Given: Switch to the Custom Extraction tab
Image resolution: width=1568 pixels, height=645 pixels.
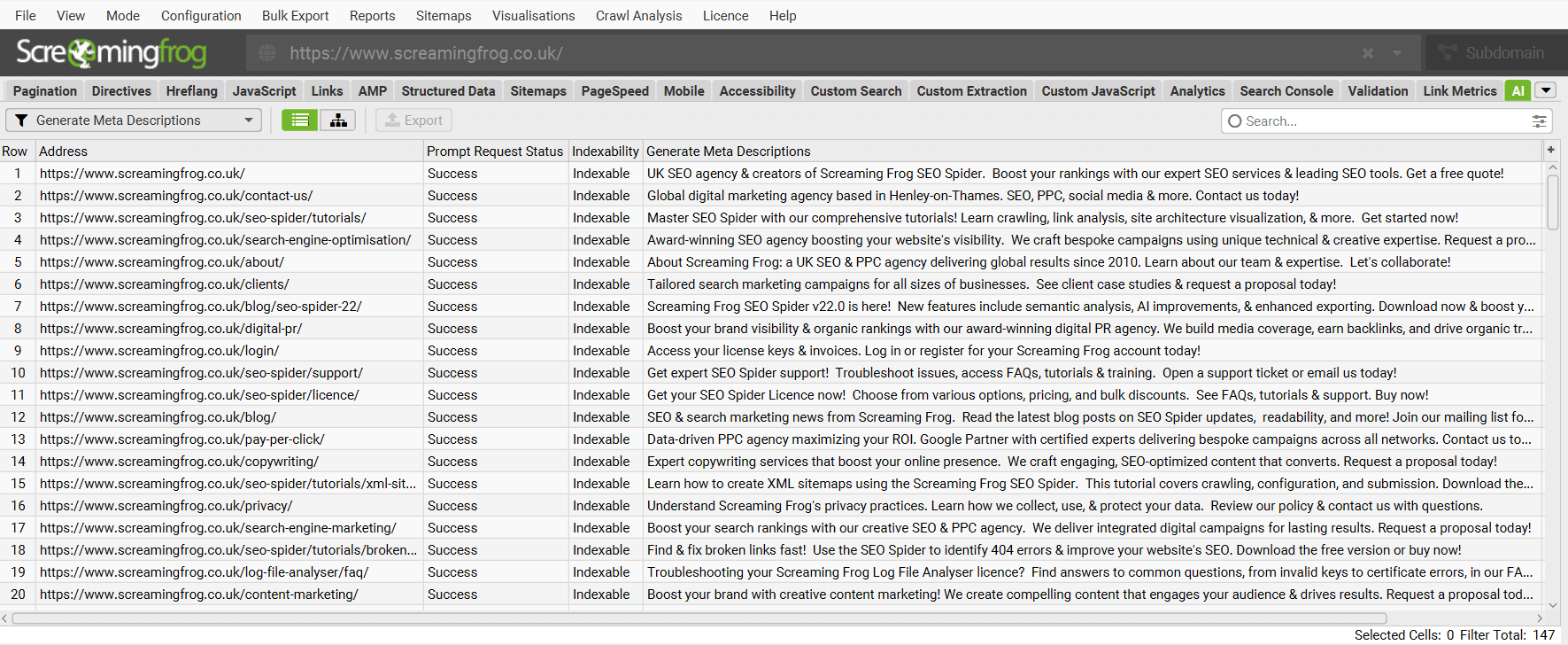Looking at the screenshot, I should click(x=972, y=90).
